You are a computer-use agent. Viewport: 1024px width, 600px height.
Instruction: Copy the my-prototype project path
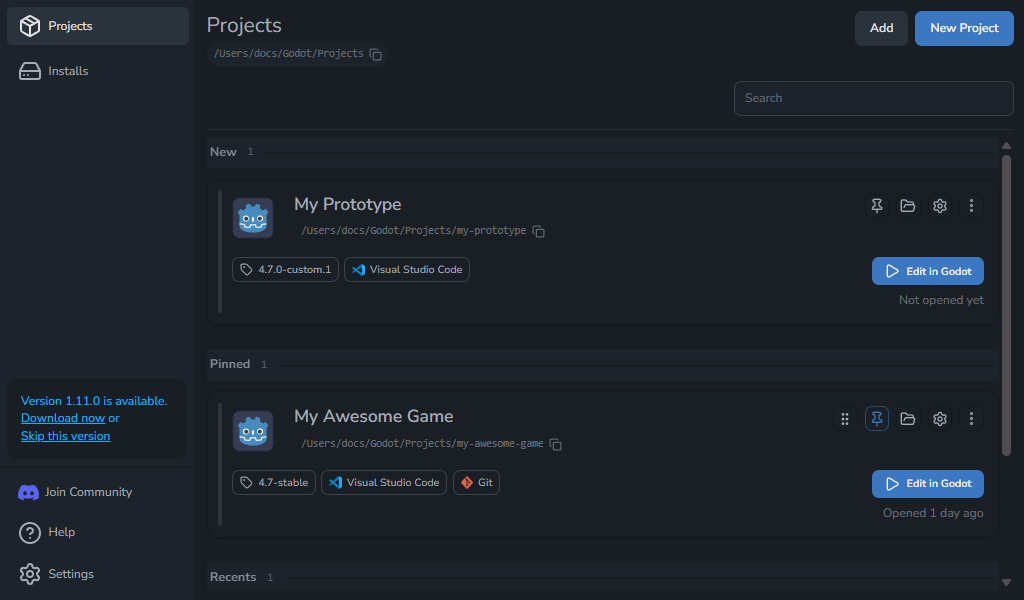pyautogui.click(x=539, y=231)
